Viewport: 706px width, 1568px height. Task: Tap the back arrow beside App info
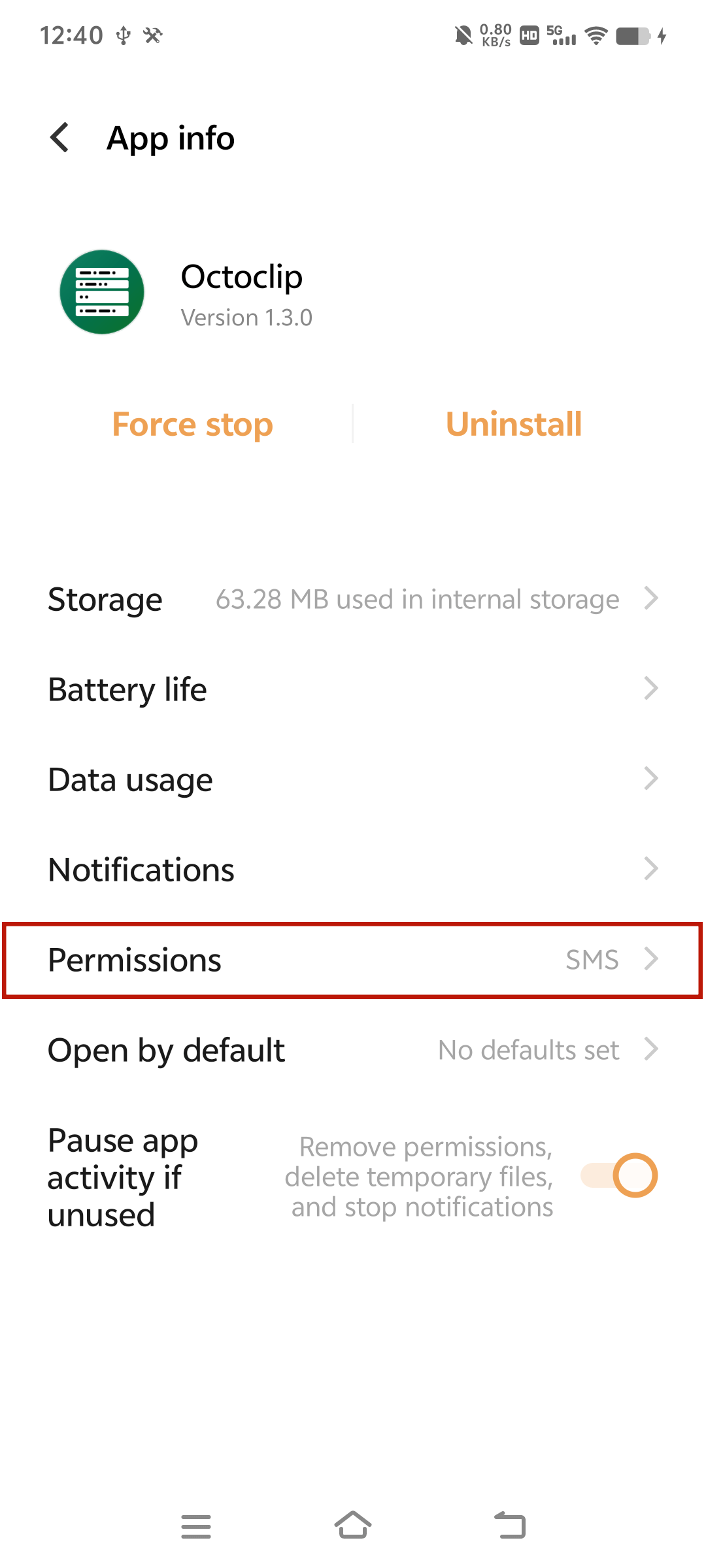[x=59, y=138]
